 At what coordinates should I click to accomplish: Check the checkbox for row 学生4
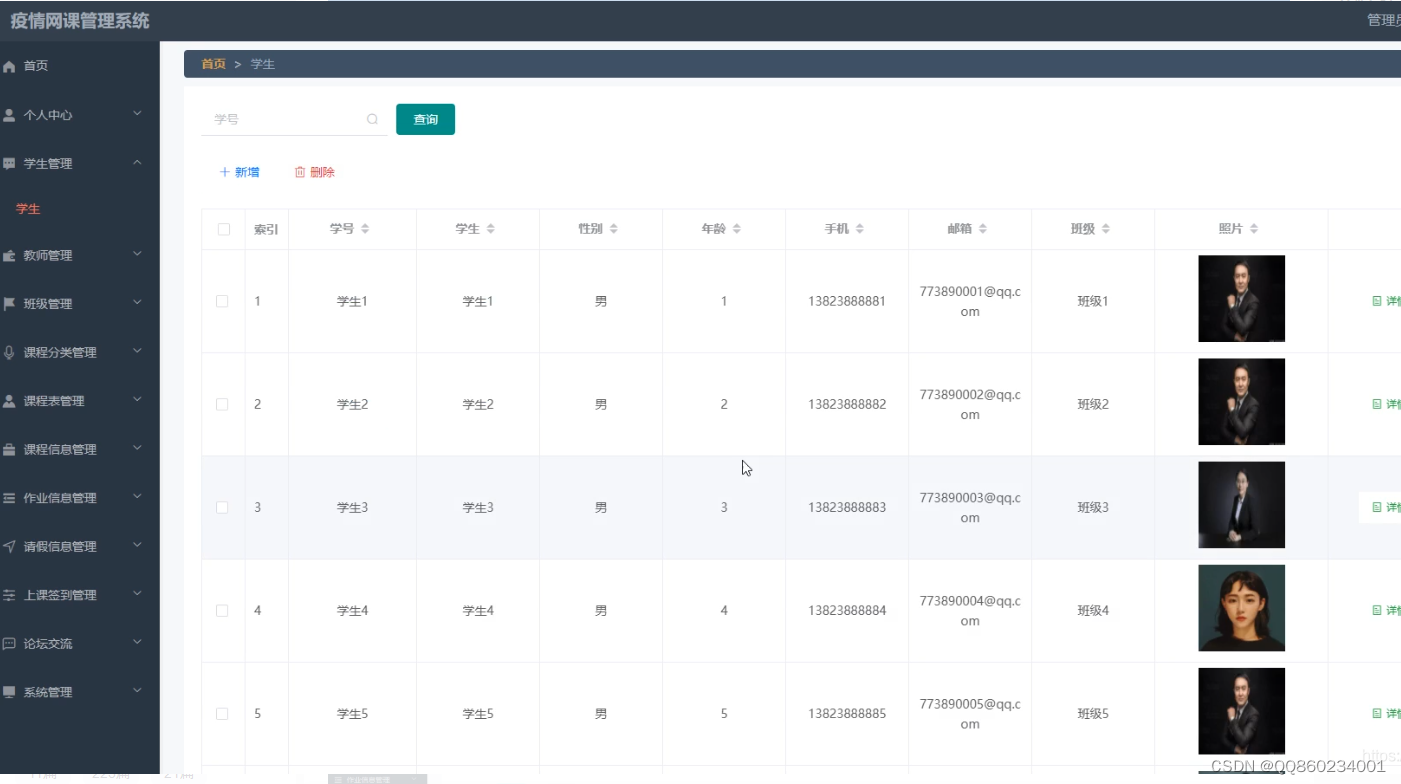[x=222, y=610]
